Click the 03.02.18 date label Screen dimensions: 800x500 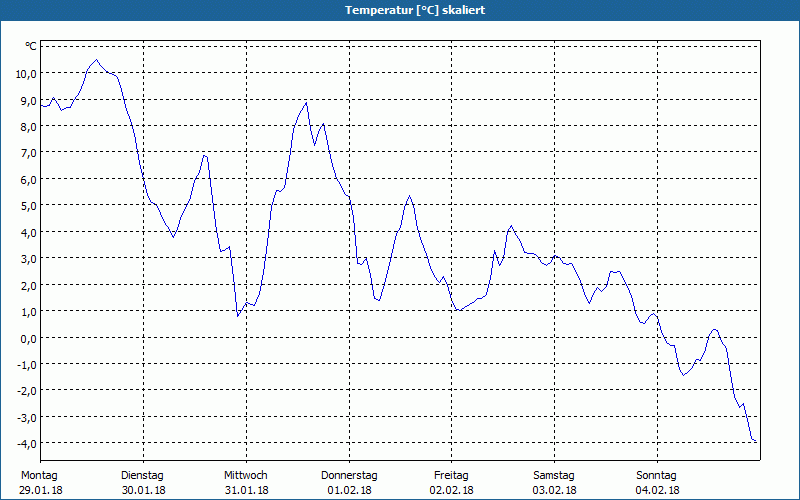tap(555, 490)
